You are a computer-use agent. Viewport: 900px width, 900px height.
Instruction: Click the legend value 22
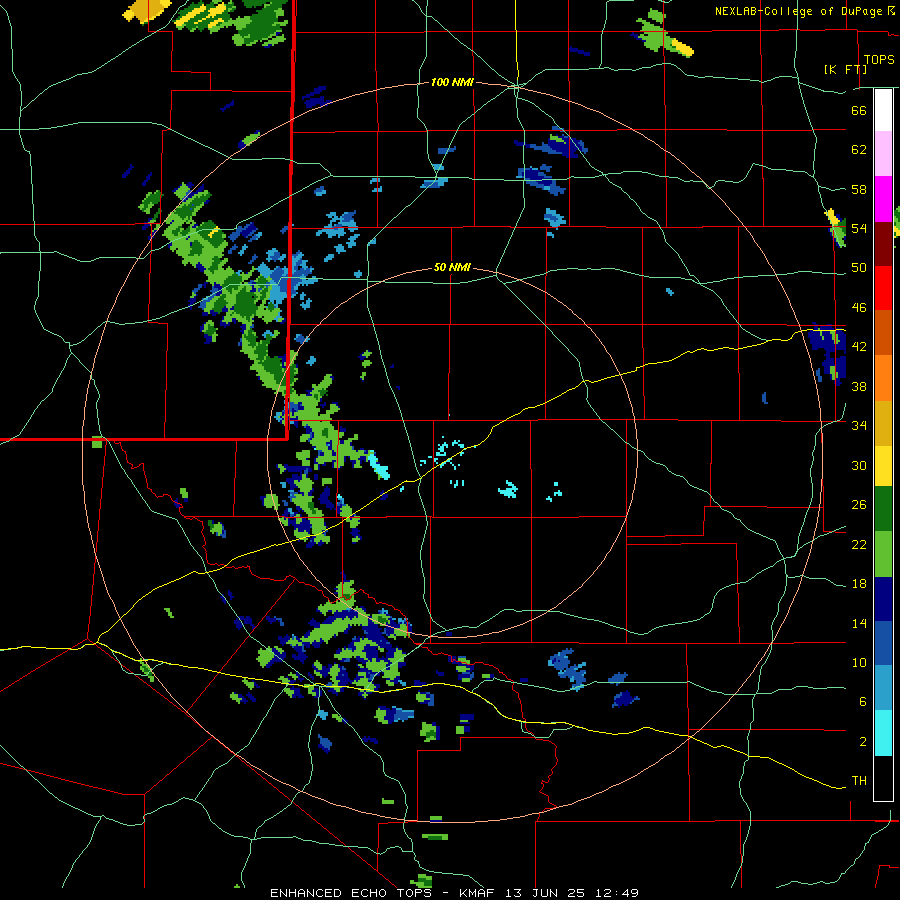pos(859,544)
